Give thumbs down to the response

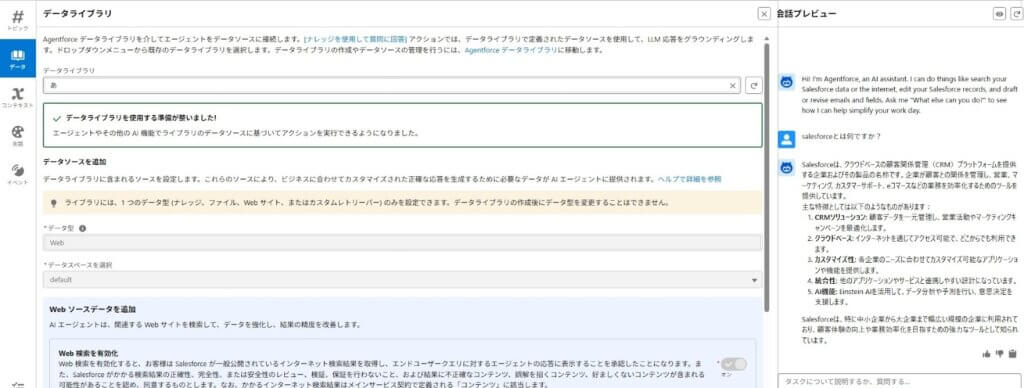(x=999, y=353)
